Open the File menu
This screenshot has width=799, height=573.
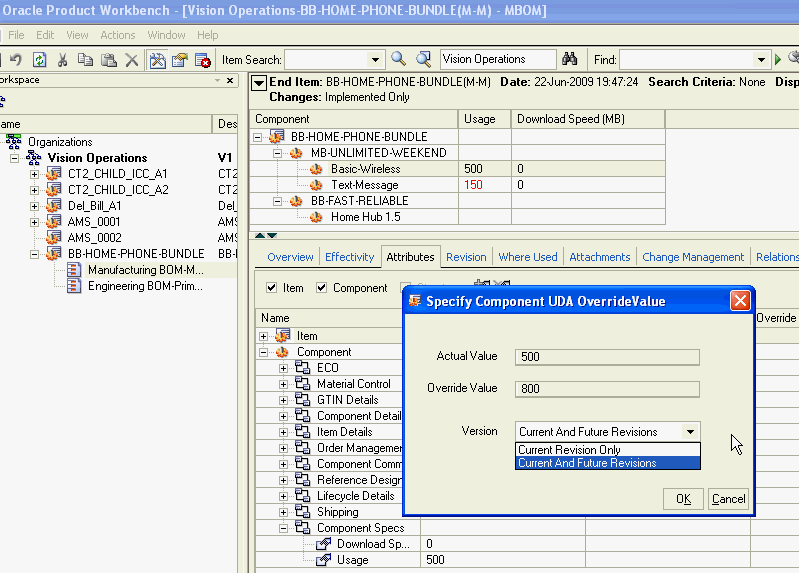[x=16, y=35]
